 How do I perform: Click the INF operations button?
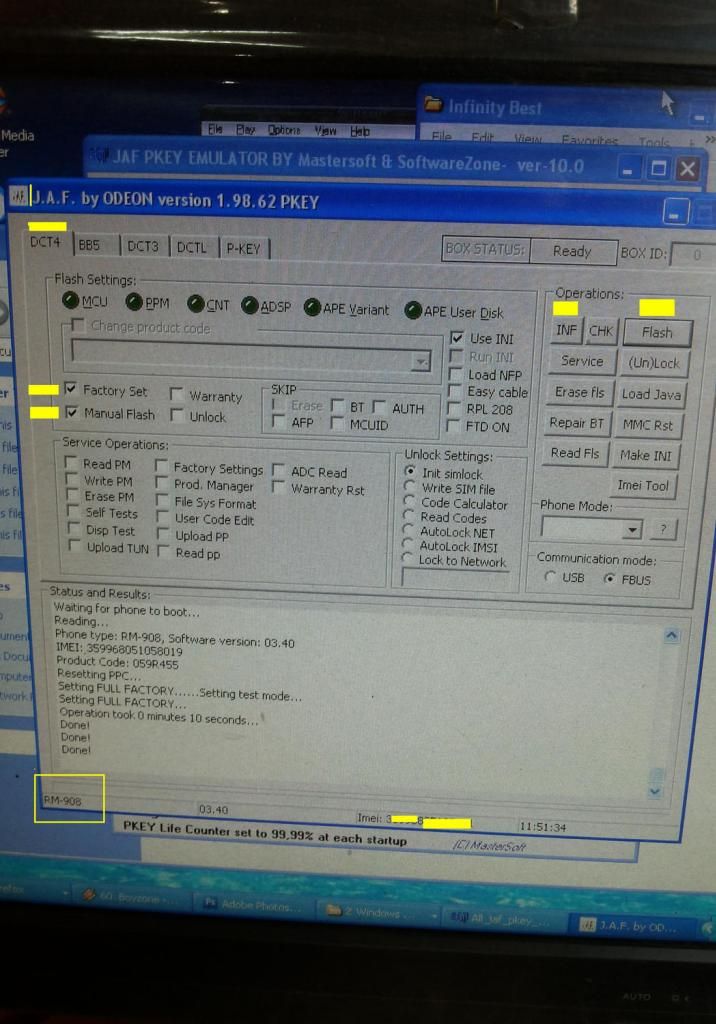click(566, 330)
